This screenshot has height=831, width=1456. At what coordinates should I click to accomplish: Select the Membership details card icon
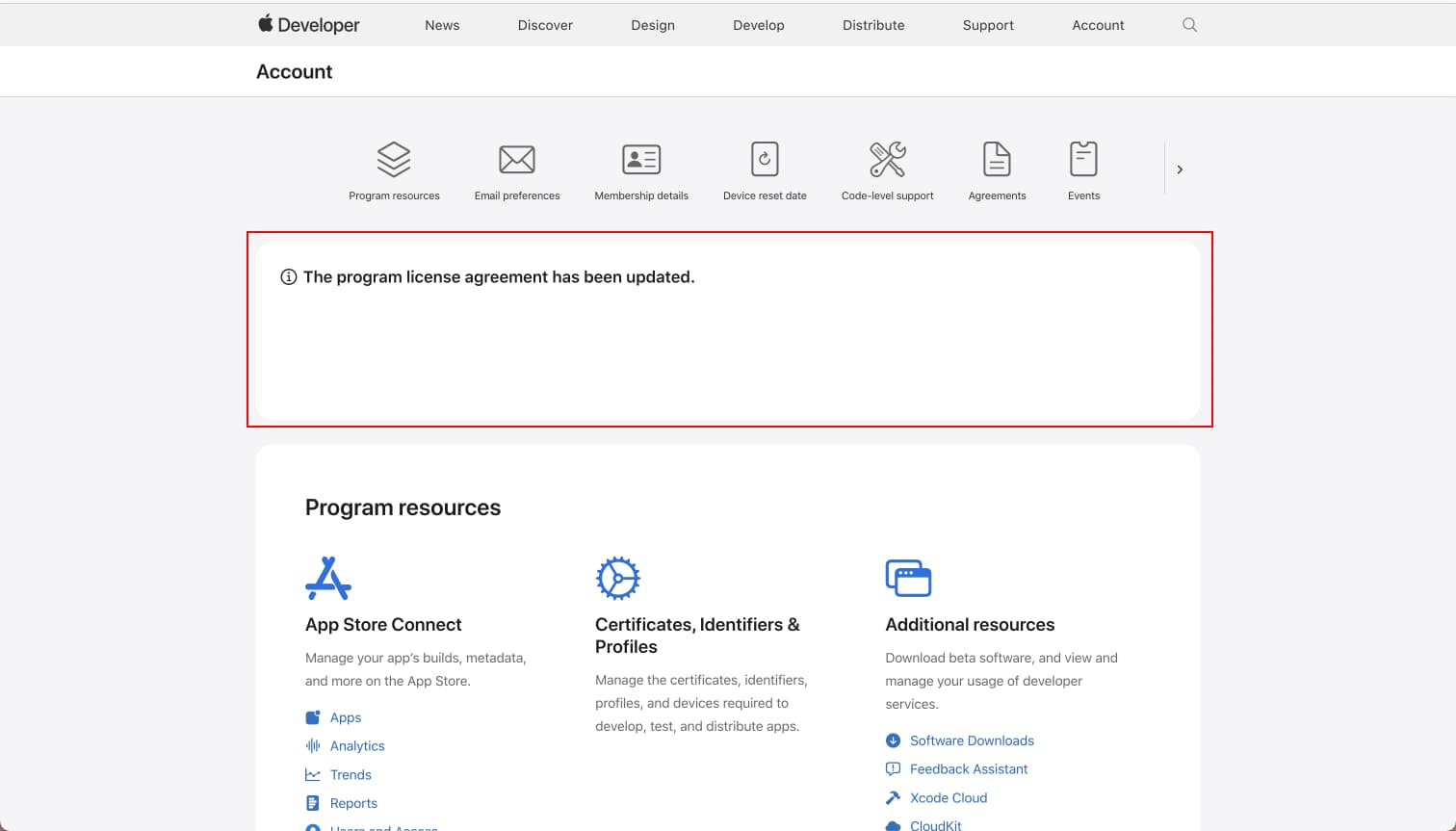click(x=641, y=160)
